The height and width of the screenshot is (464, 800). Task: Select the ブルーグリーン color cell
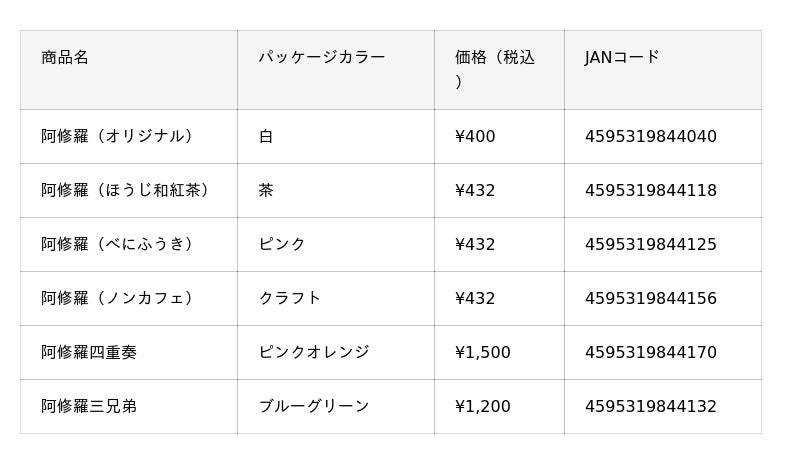click(313, 407)
